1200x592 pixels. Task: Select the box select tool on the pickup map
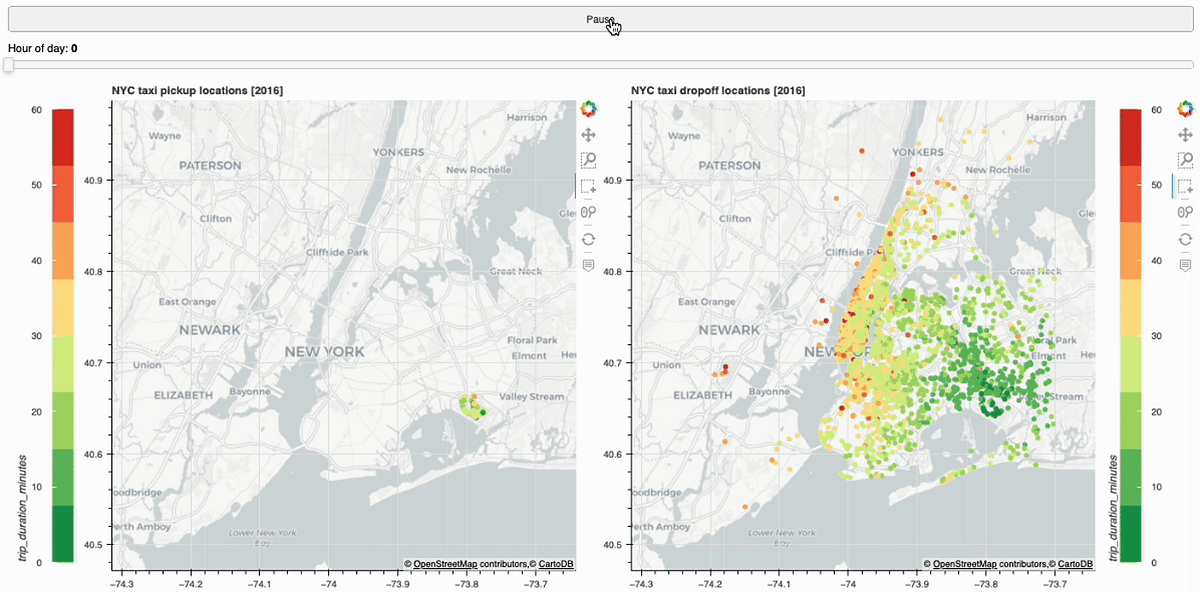pyautogui.click(x=588, y=185)
